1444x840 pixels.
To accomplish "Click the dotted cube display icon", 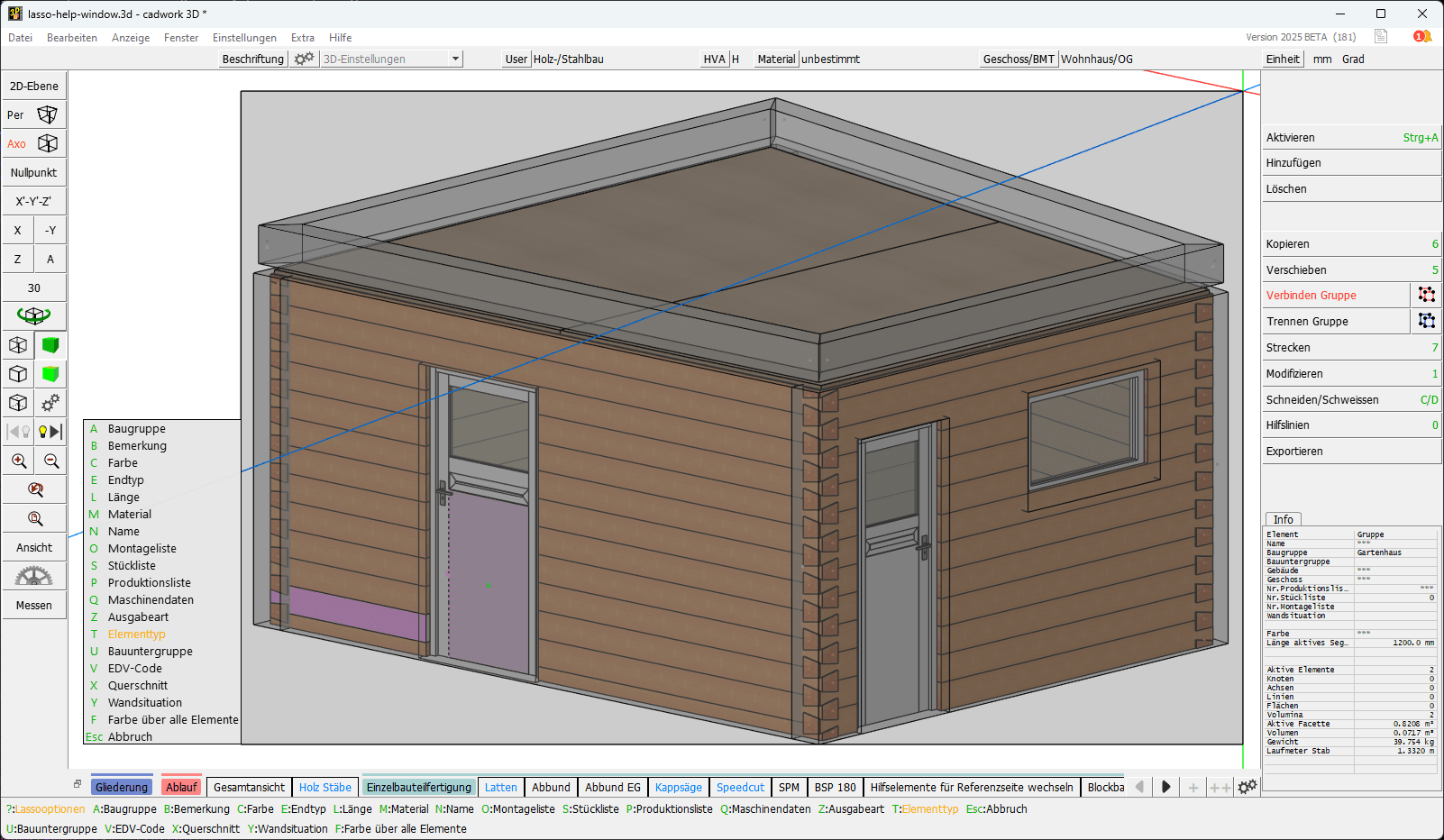I will click(x=18, y=403).
